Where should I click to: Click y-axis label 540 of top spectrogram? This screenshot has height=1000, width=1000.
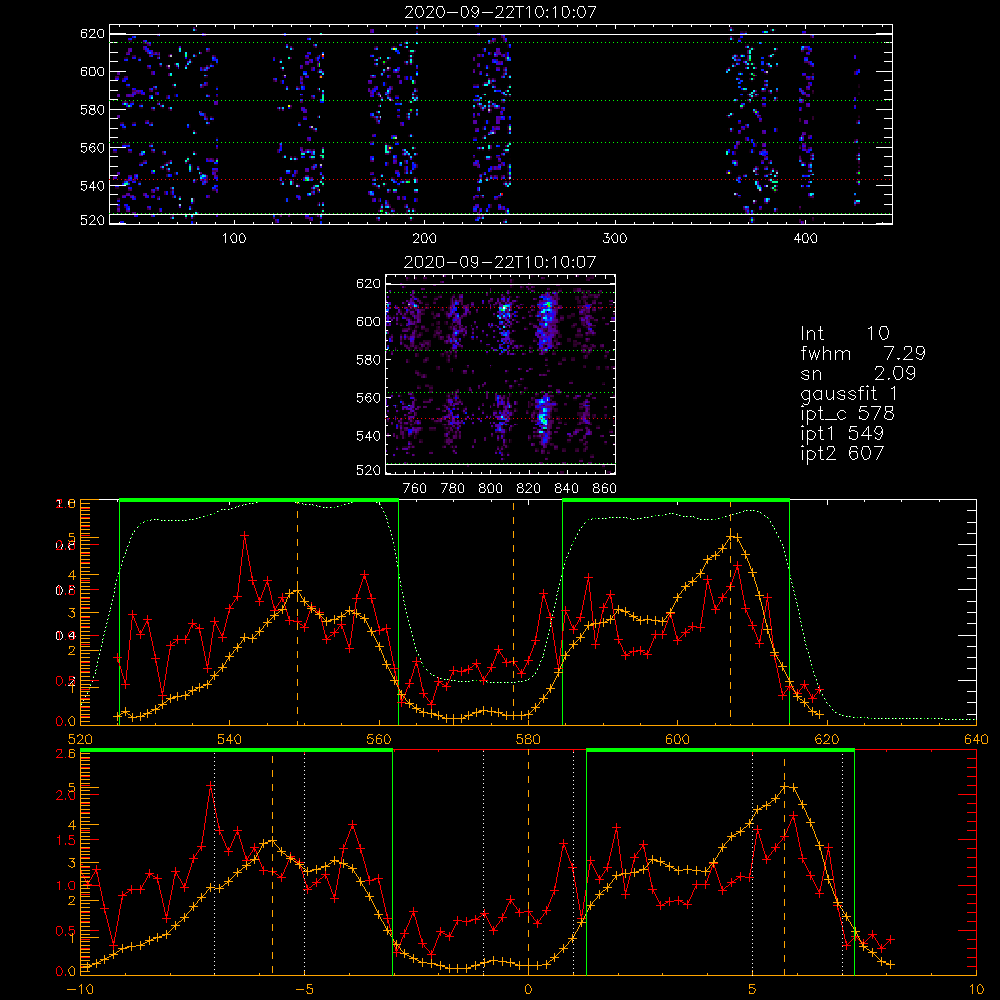coord(92,186)
